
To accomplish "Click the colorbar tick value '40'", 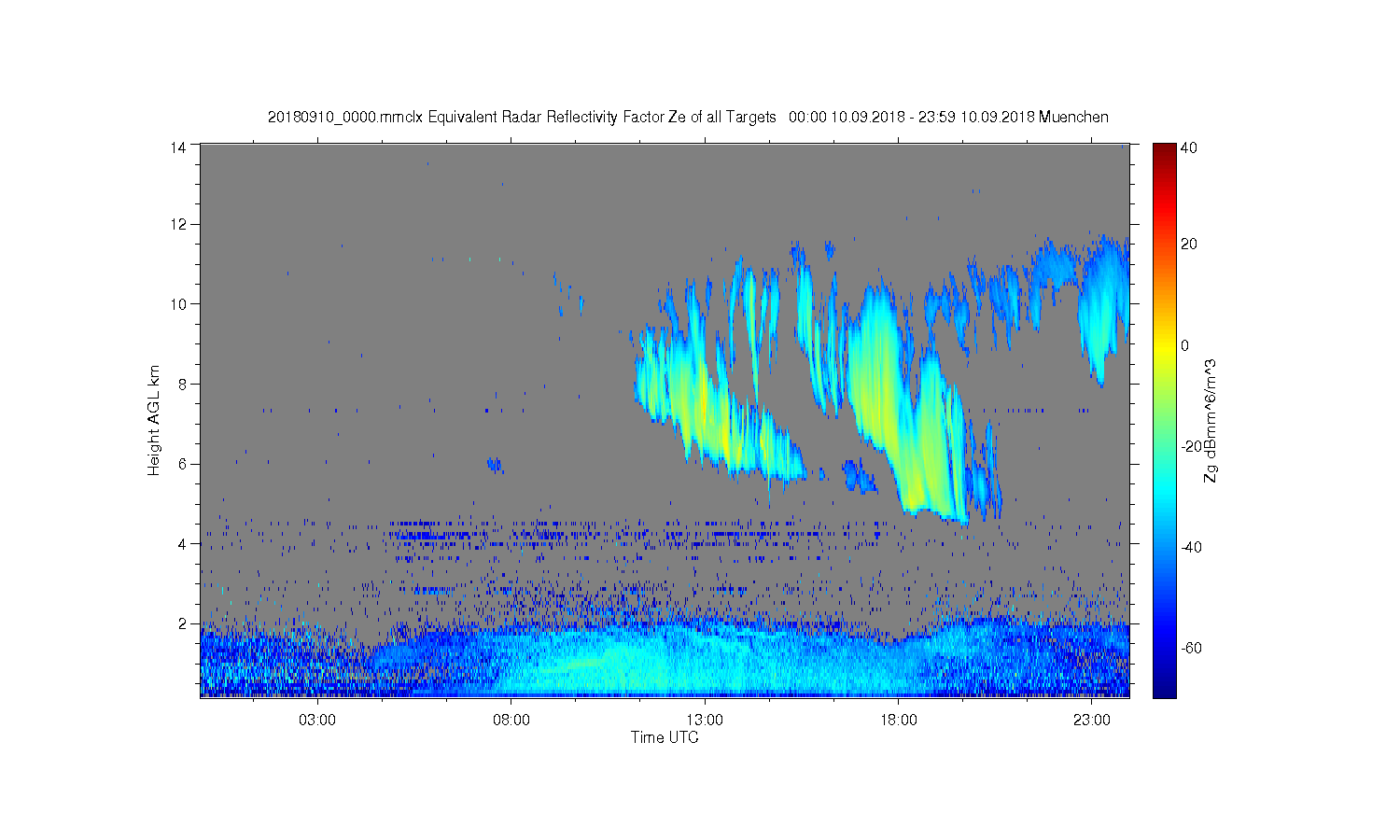I will tap(1189, 147).
